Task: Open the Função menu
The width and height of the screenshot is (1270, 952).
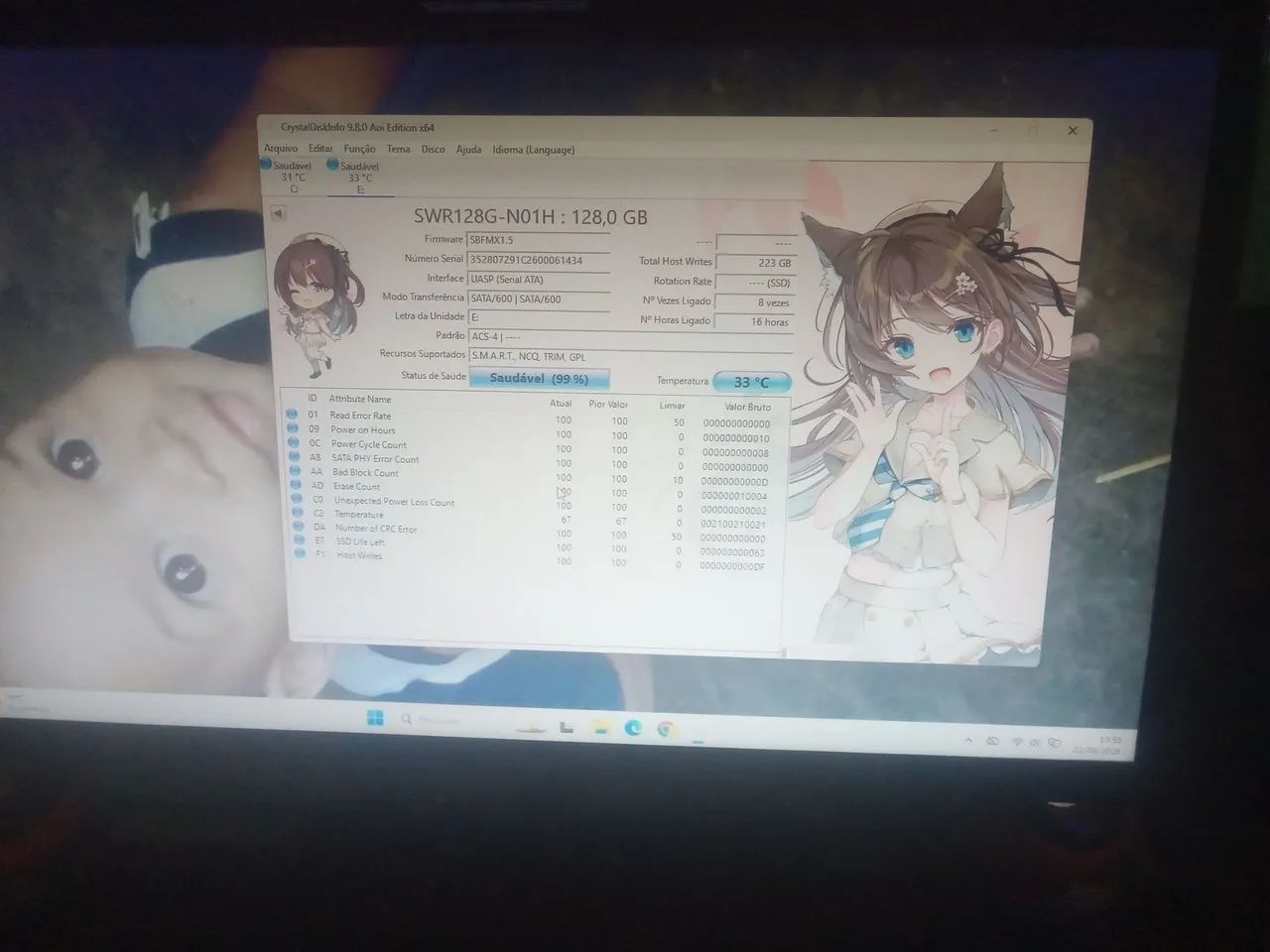Action: click(359, 149)
